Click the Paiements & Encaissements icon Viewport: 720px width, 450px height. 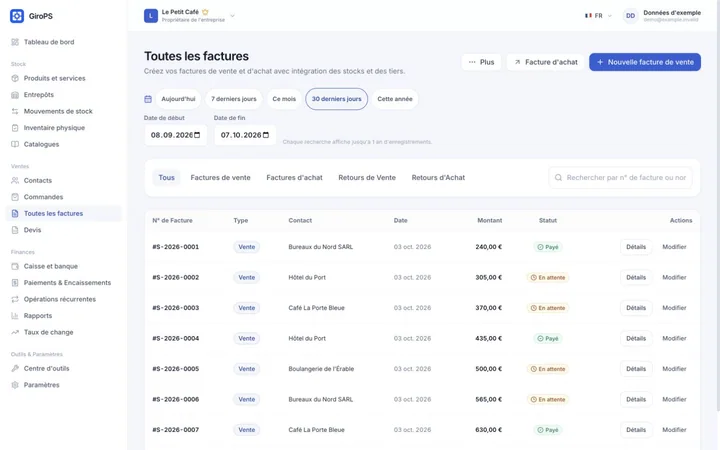[x=15, y=283]
